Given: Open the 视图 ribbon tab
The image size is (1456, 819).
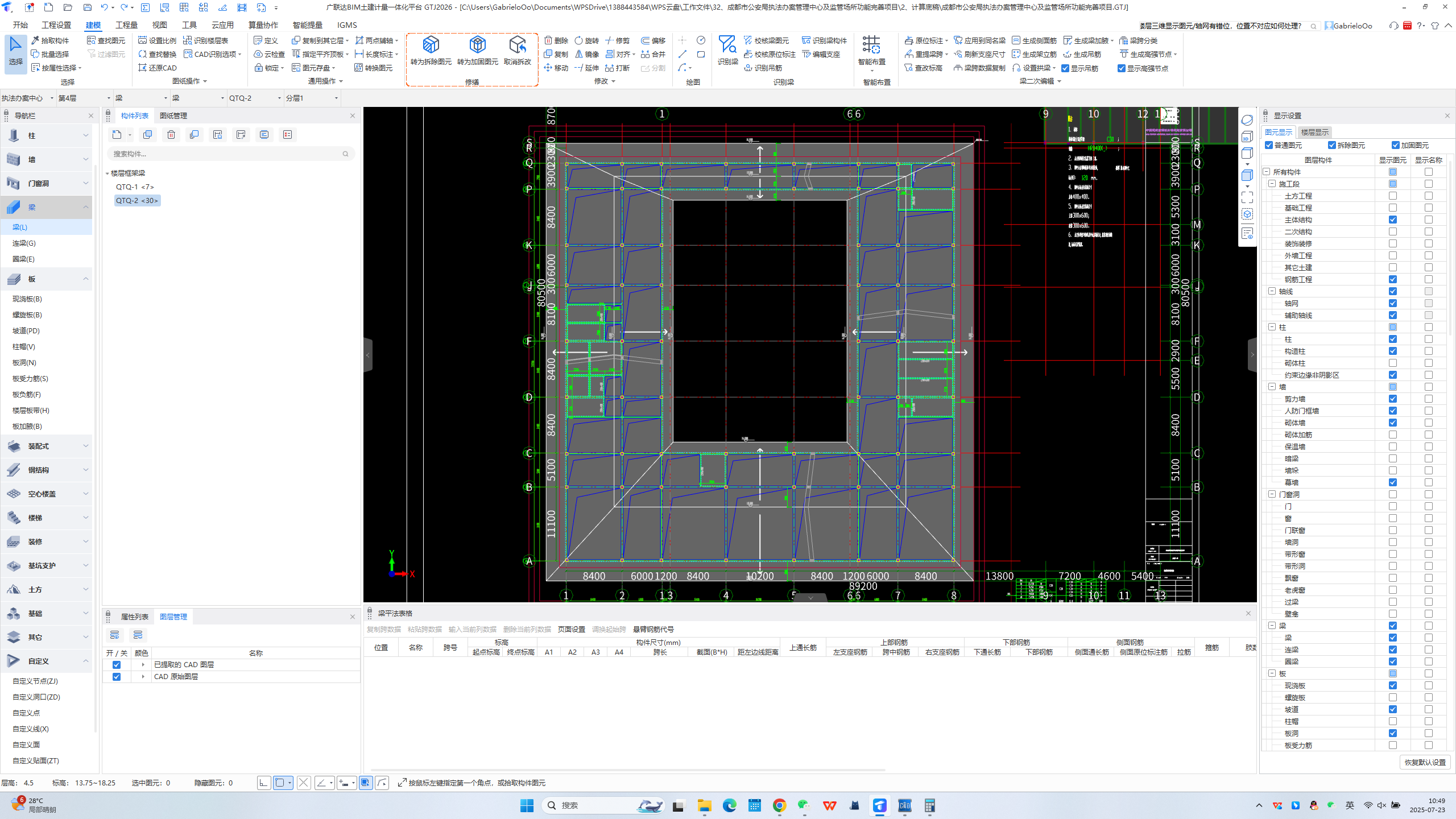Looking at the screenshot, I should click(159, 25).
